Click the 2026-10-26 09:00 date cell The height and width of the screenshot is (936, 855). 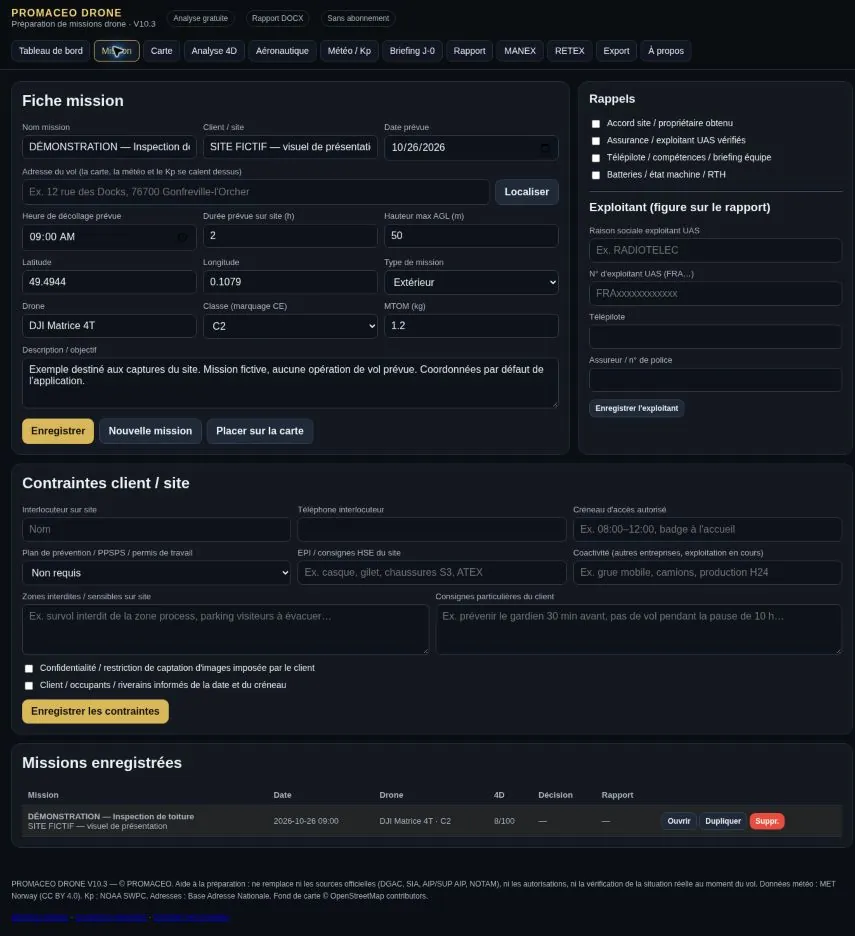(x=306, y=821)
